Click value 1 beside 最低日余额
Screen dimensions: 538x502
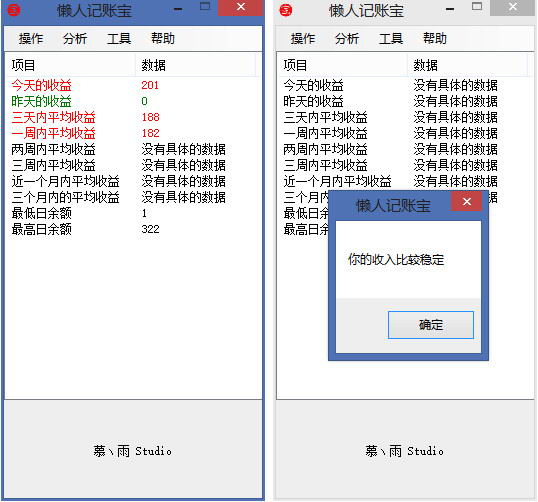pyautogui.click(x=144, y=213)
